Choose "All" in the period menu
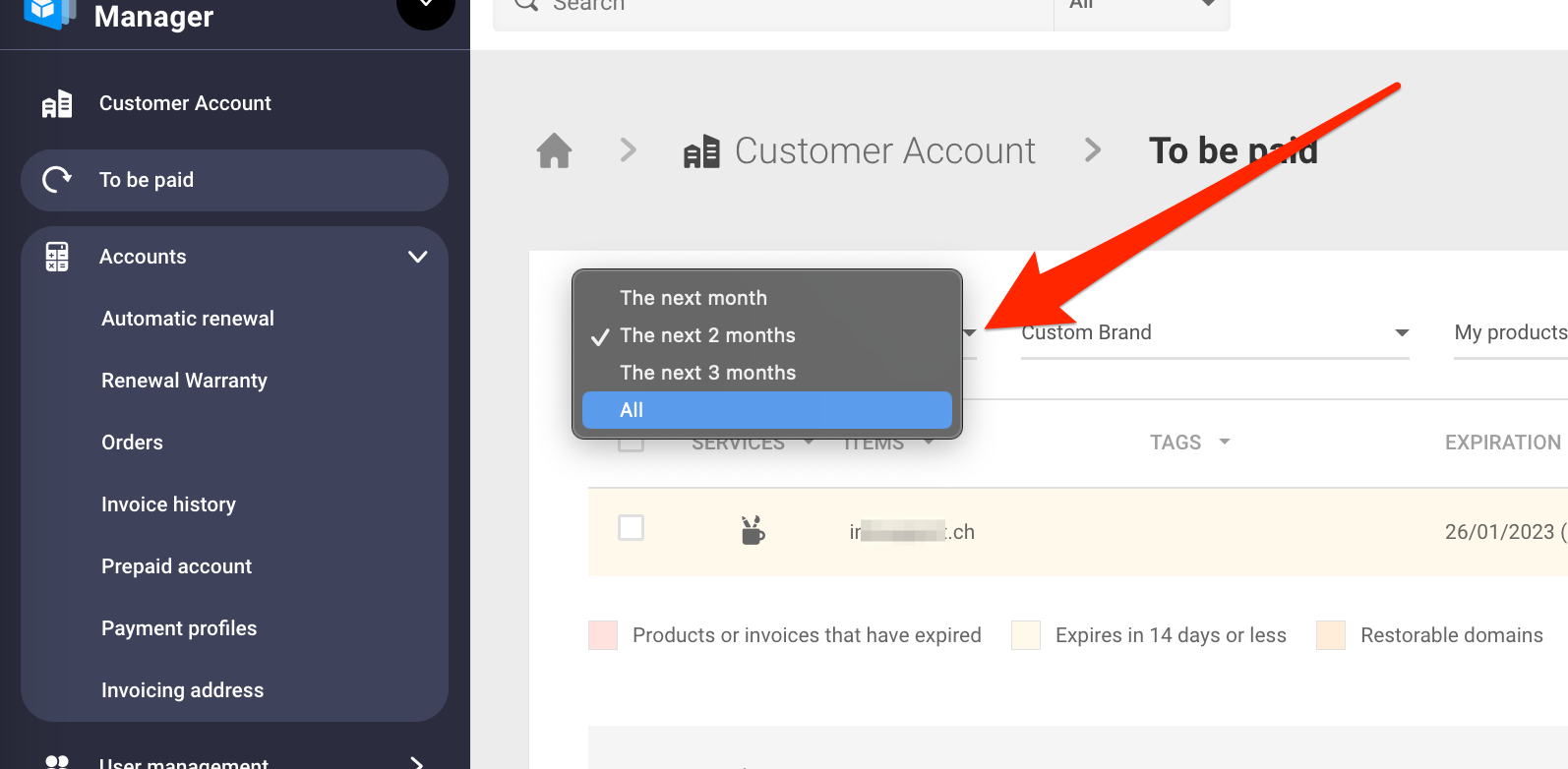Image resolution: width=1568 pixels, height=769 pixels. click(x=632, y=410)
